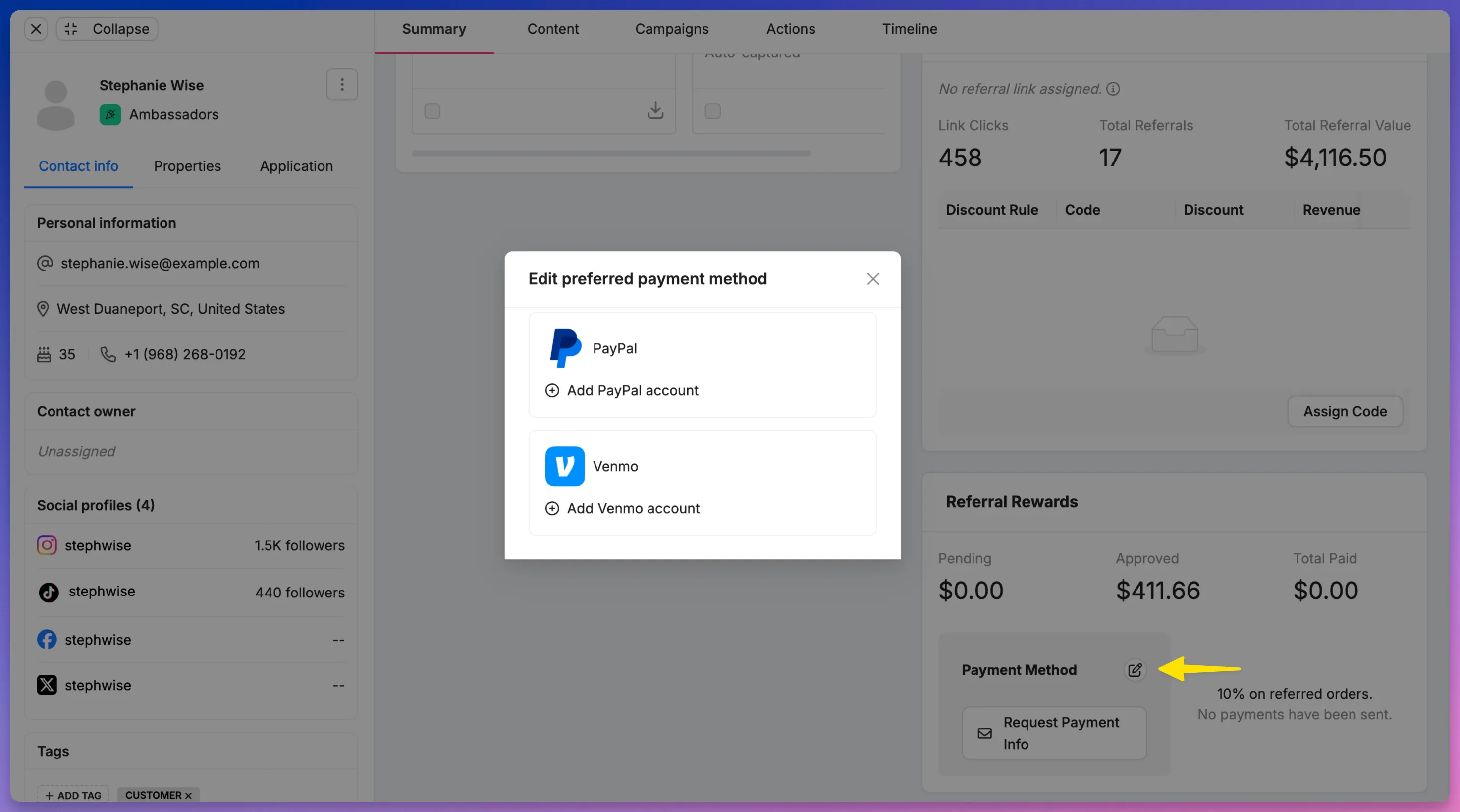
Task: Collapse the contact panel
Action: point(107,29)
